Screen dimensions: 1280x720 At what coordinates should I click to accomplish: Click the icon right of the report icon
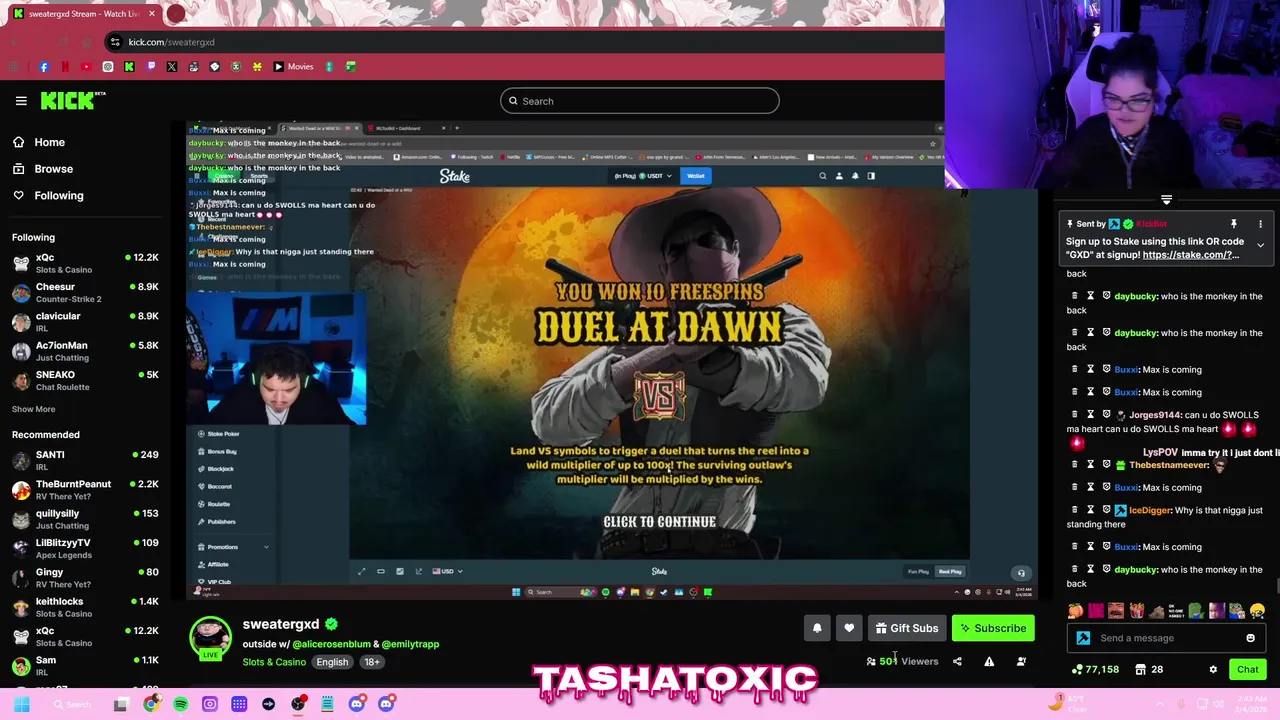coord(1021,661)
